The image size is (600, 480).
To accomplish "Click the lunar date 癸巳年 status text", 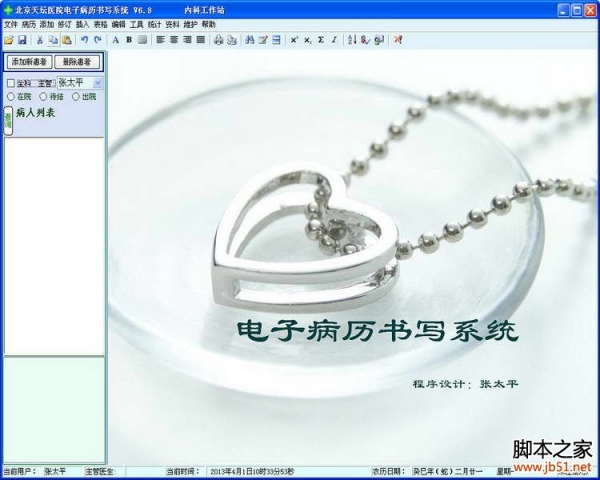I will coord(448,471).
